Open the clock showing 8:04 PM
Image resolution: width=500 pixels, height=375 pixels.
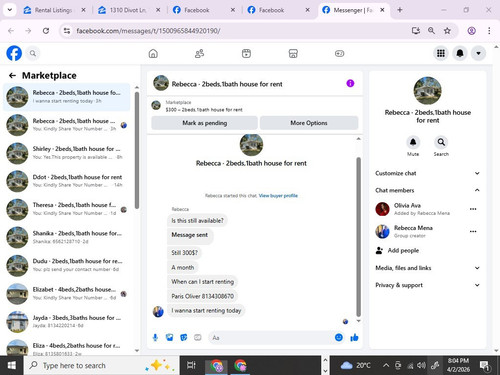458,365
